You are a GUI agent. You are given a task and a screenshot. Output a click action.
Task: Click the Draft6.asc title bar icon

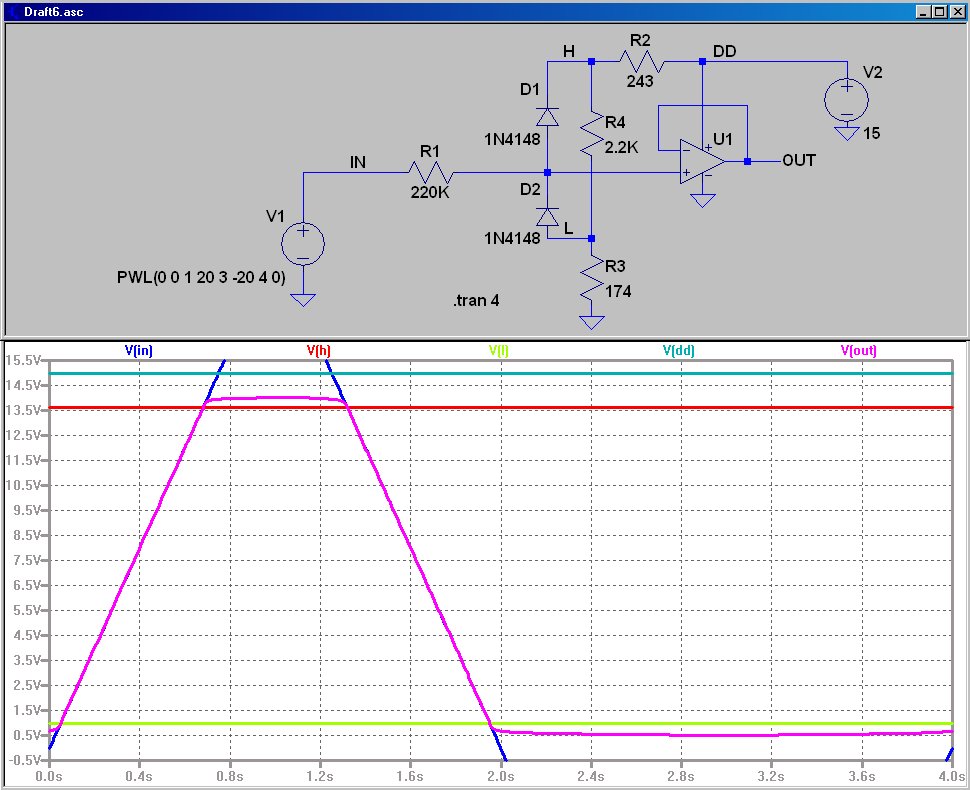(14, 12)
